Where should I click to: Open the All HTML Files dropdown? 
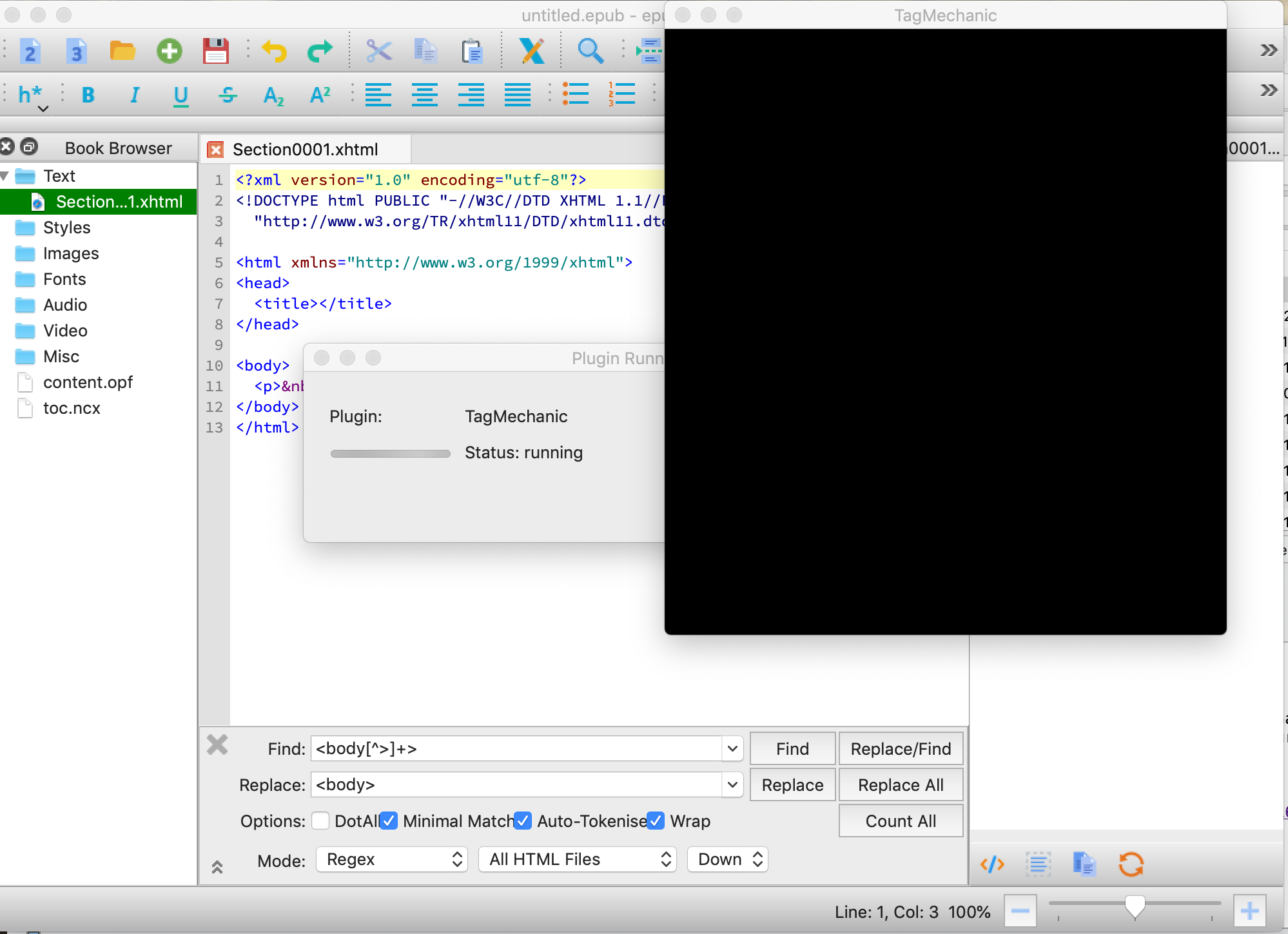pos(577,859)
